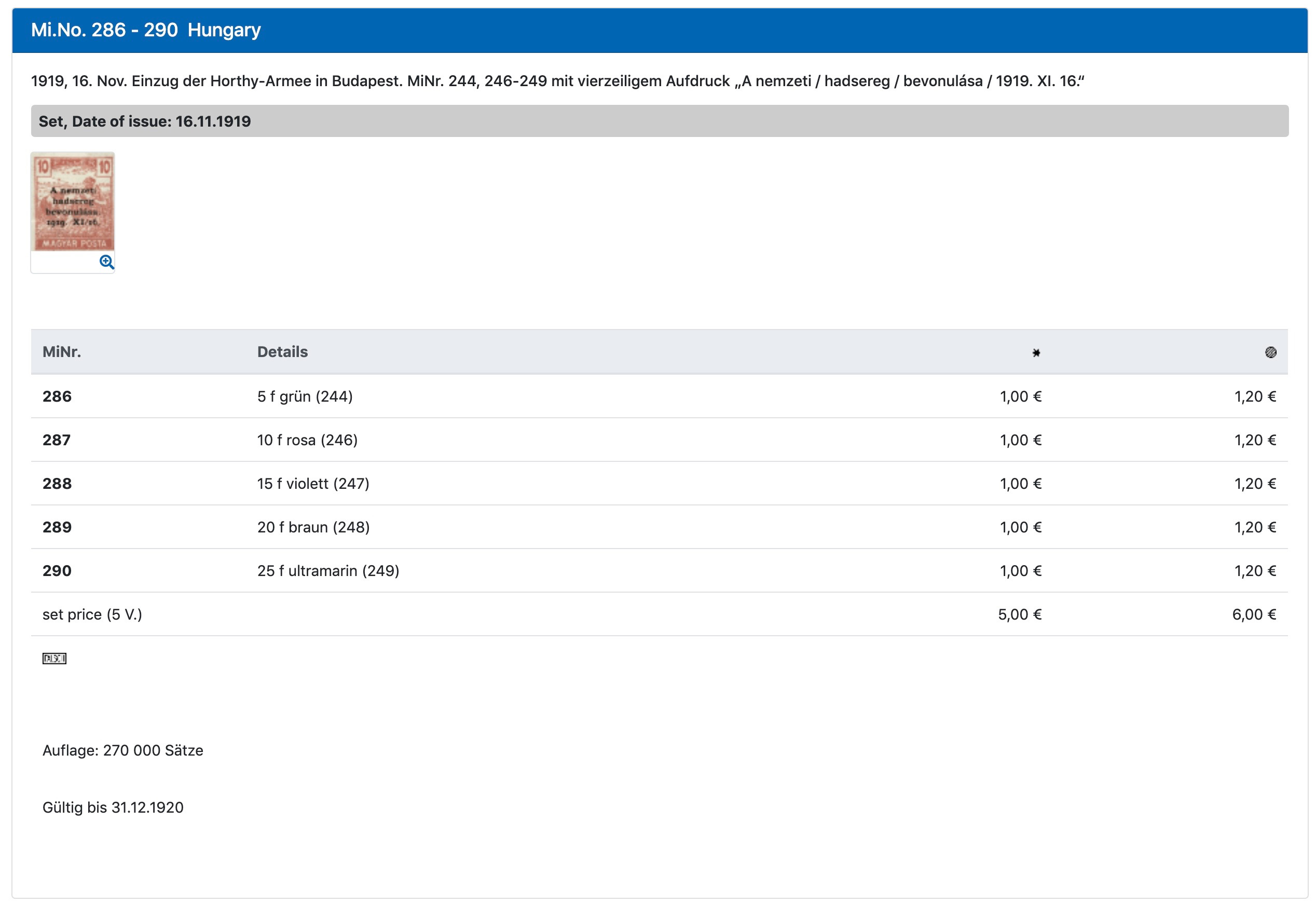Click catalog number 286
The width and height of the screenshot is (1316, 904).
click(x=57, y=396)
